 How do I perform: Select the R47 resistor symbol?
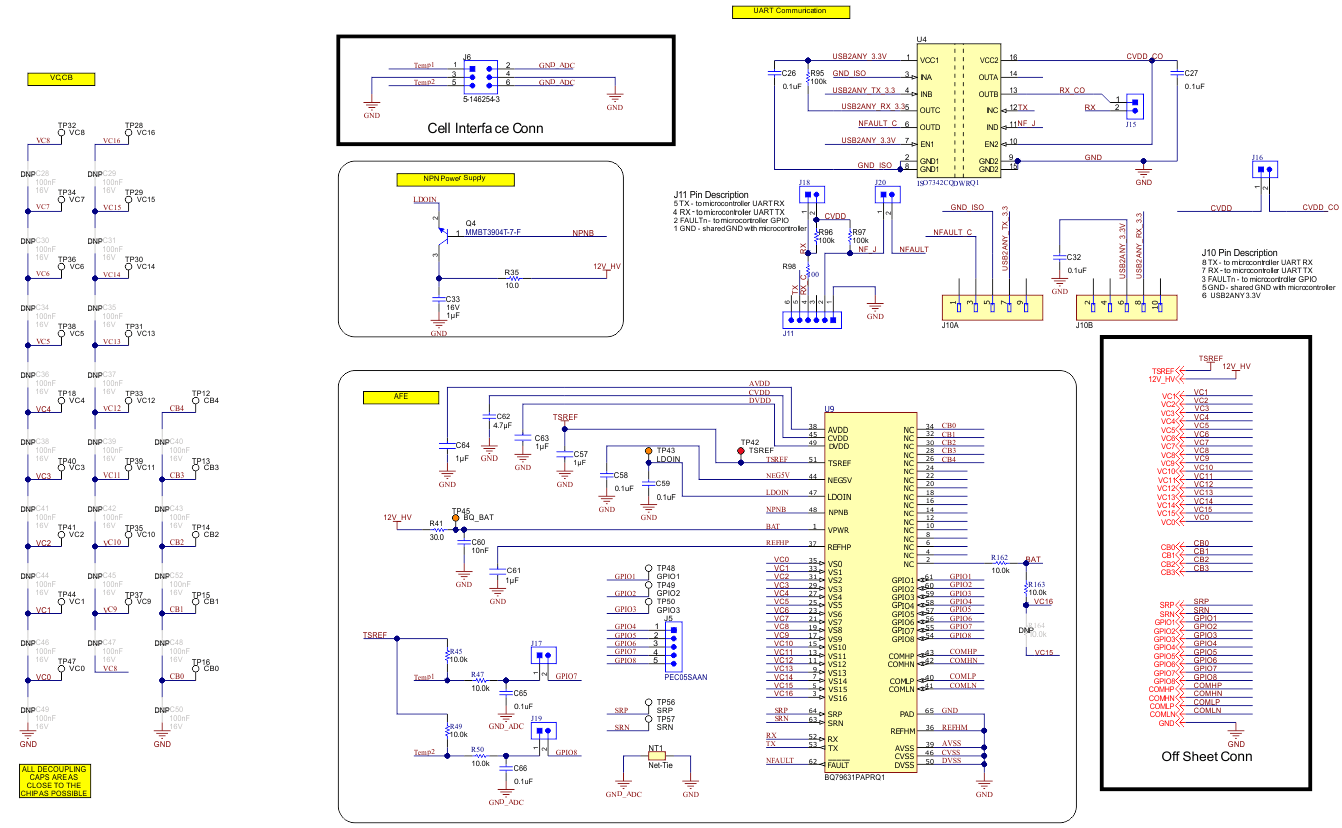click(481, 681)
